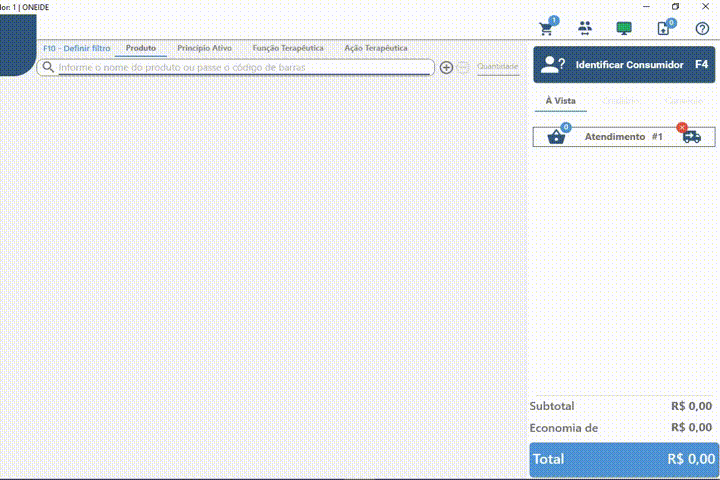Click the minus icon to decrease quantity

(463, 68)
